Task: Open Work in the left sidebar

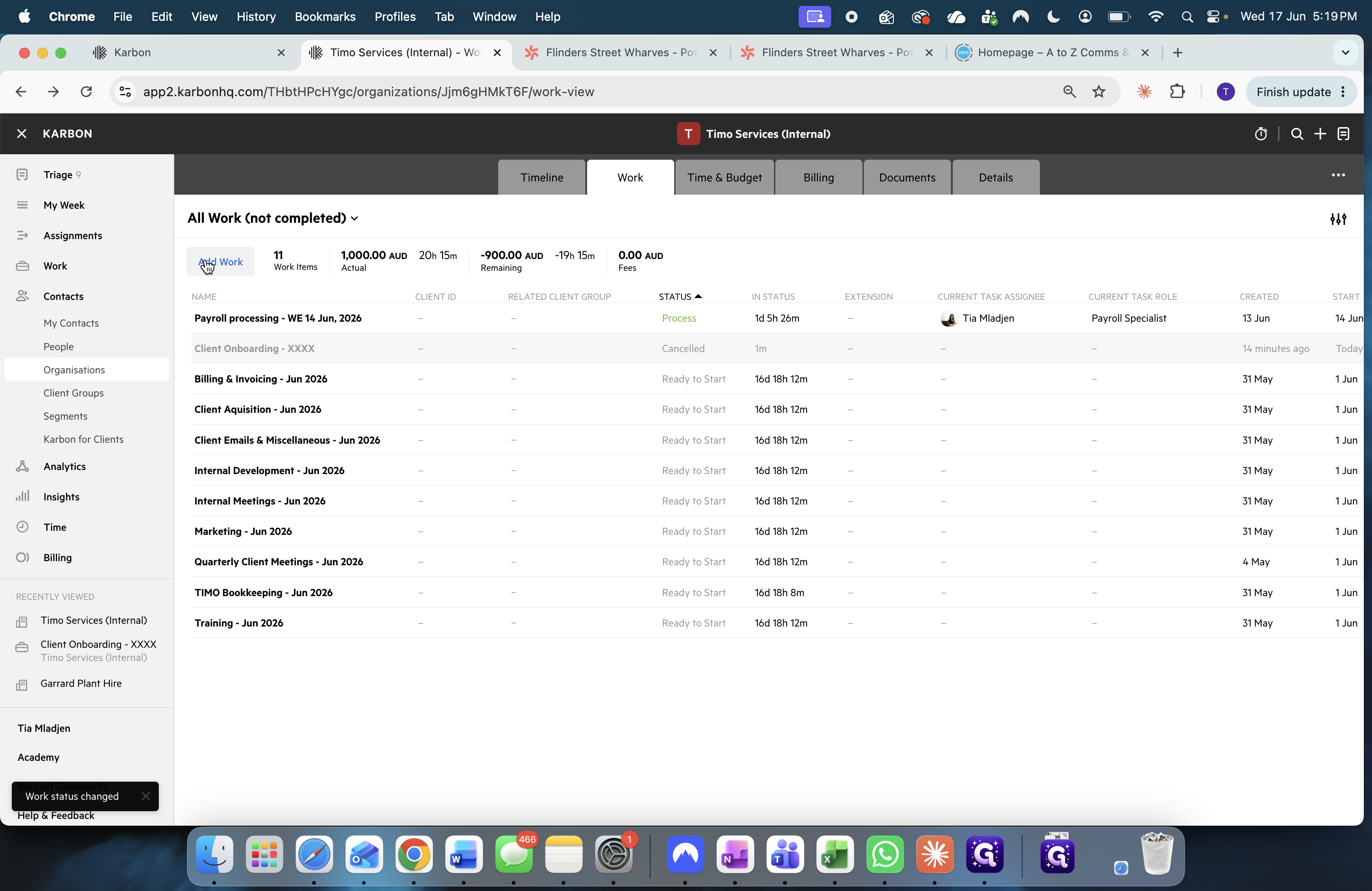Action: pos(55,266)
